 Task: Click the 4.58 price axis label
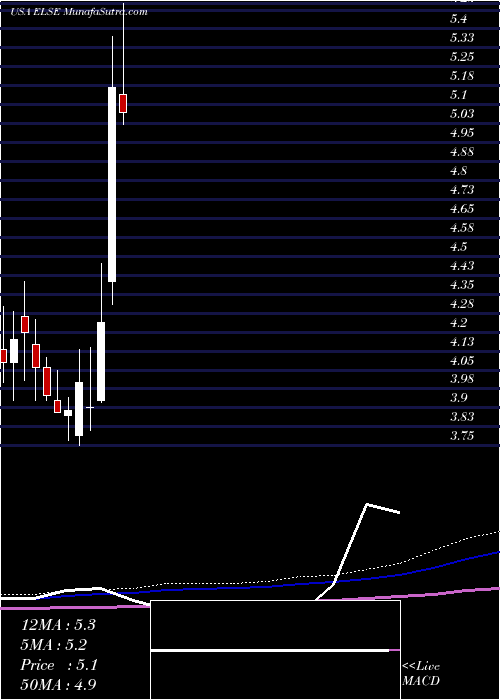[462, 228]
